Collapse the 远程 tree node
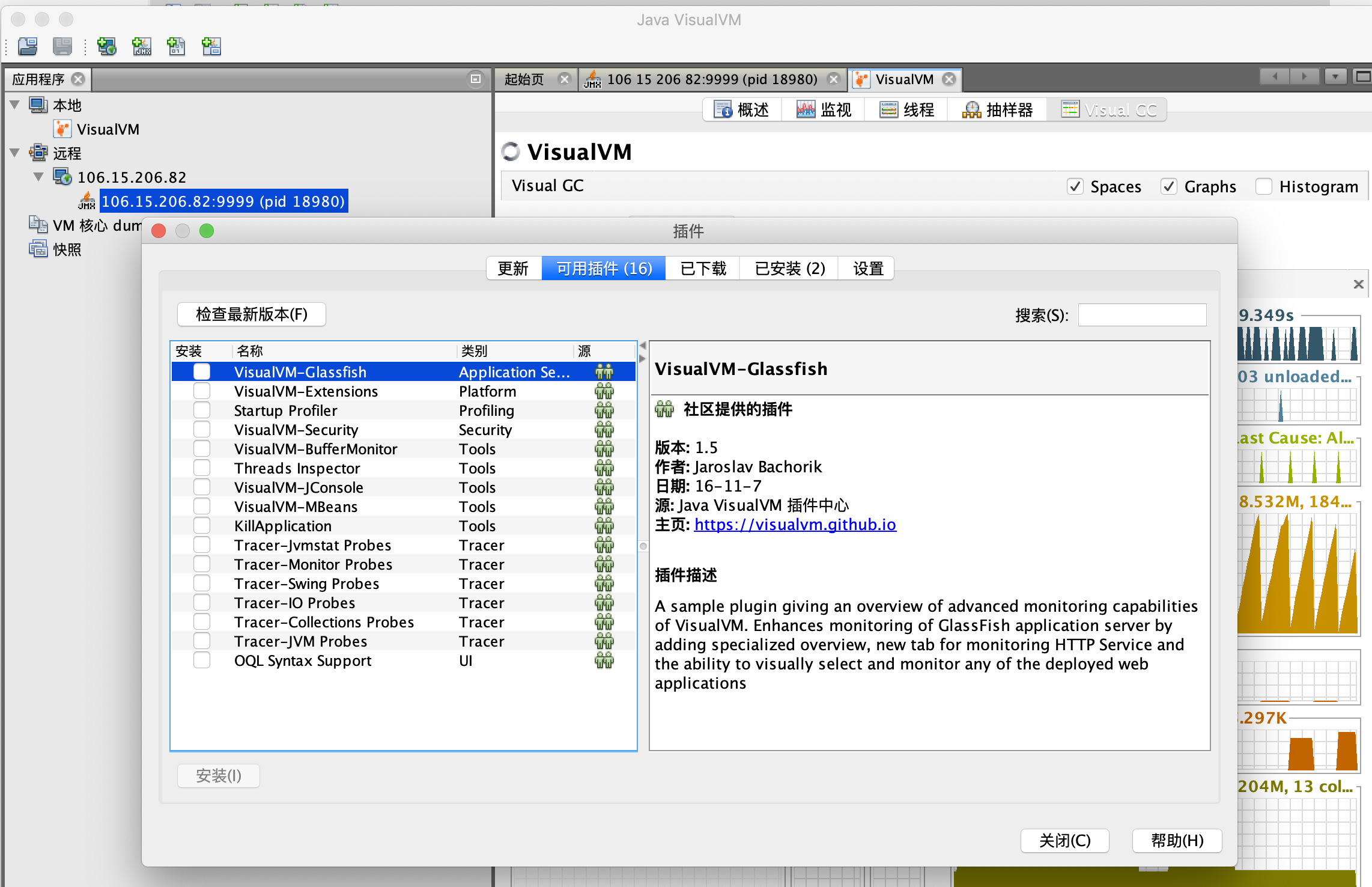This screenshot has height=887, width=1372. pyautogui.click(x=16, y=153)
